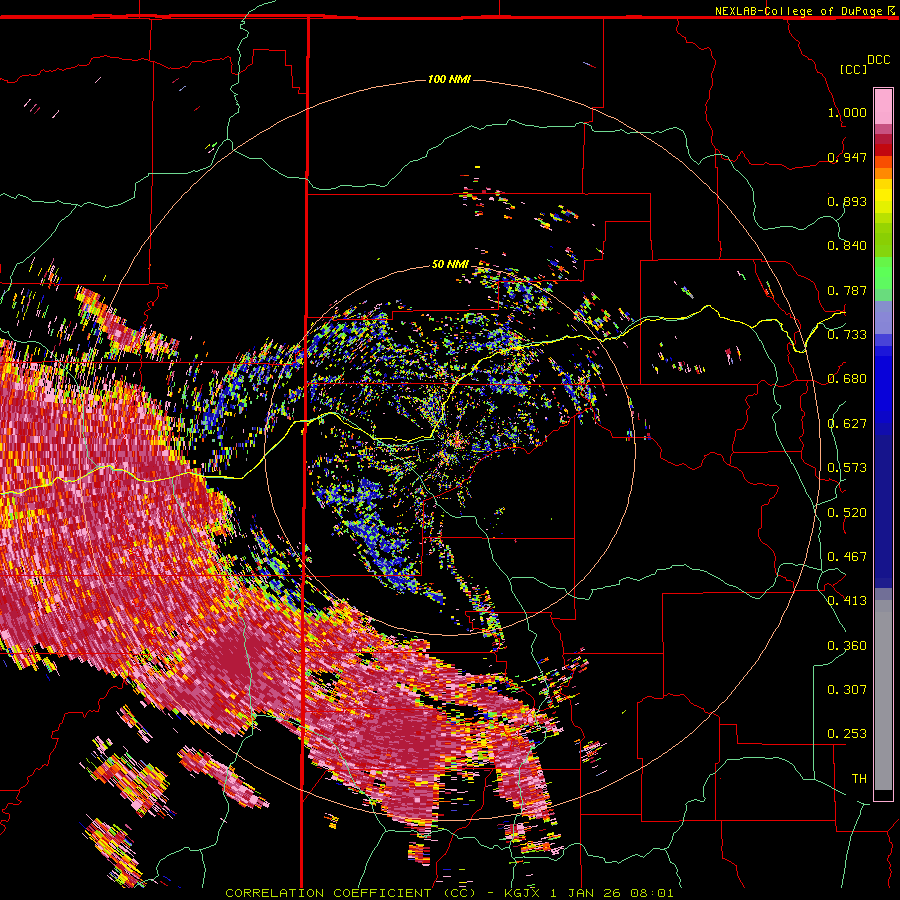900x900 pixels.
Task: Pick the bright green color bar segment
Action: click(883, 273)
